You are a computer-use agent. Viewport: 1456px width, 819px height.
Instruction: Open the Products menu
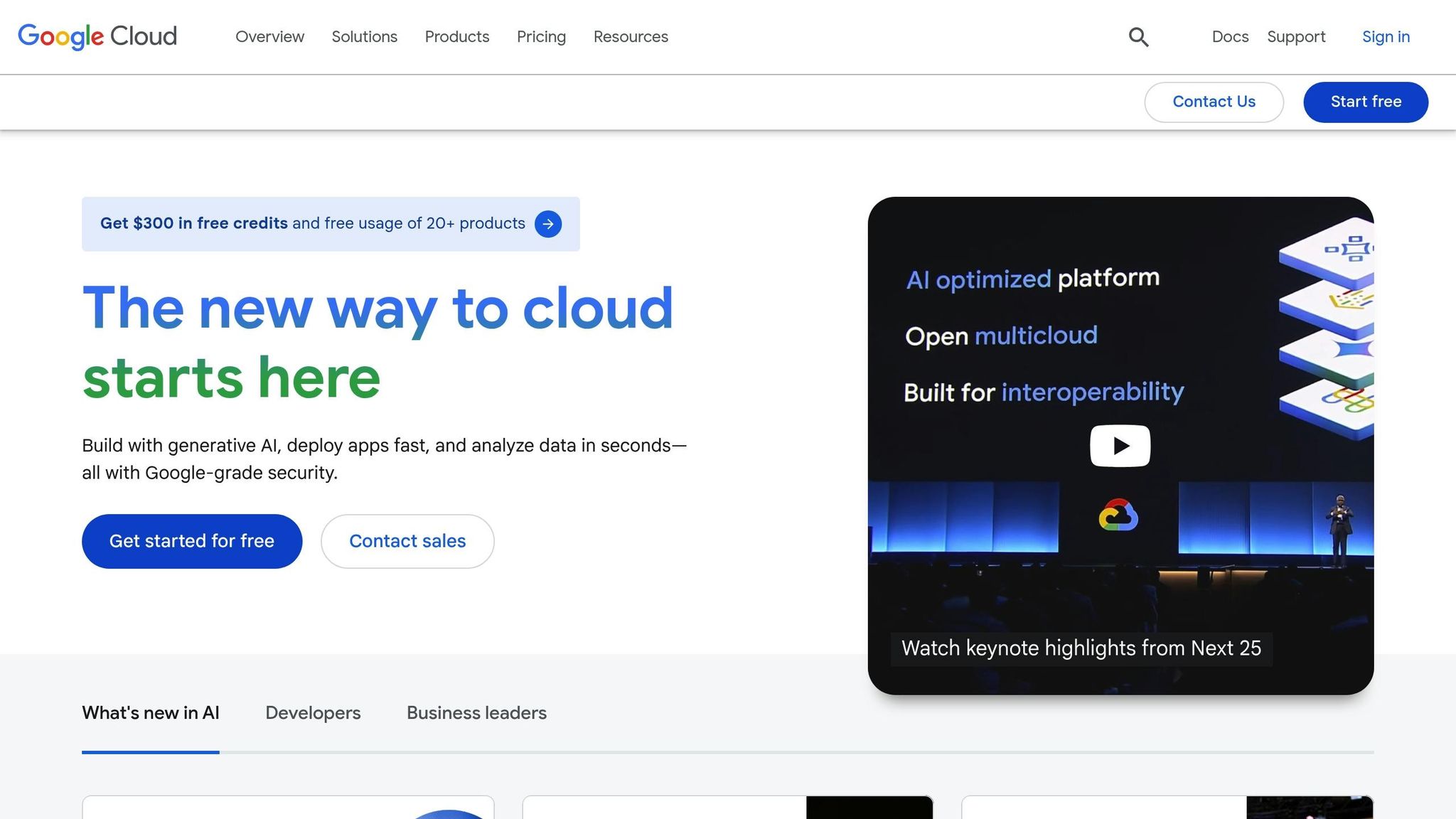457,36
